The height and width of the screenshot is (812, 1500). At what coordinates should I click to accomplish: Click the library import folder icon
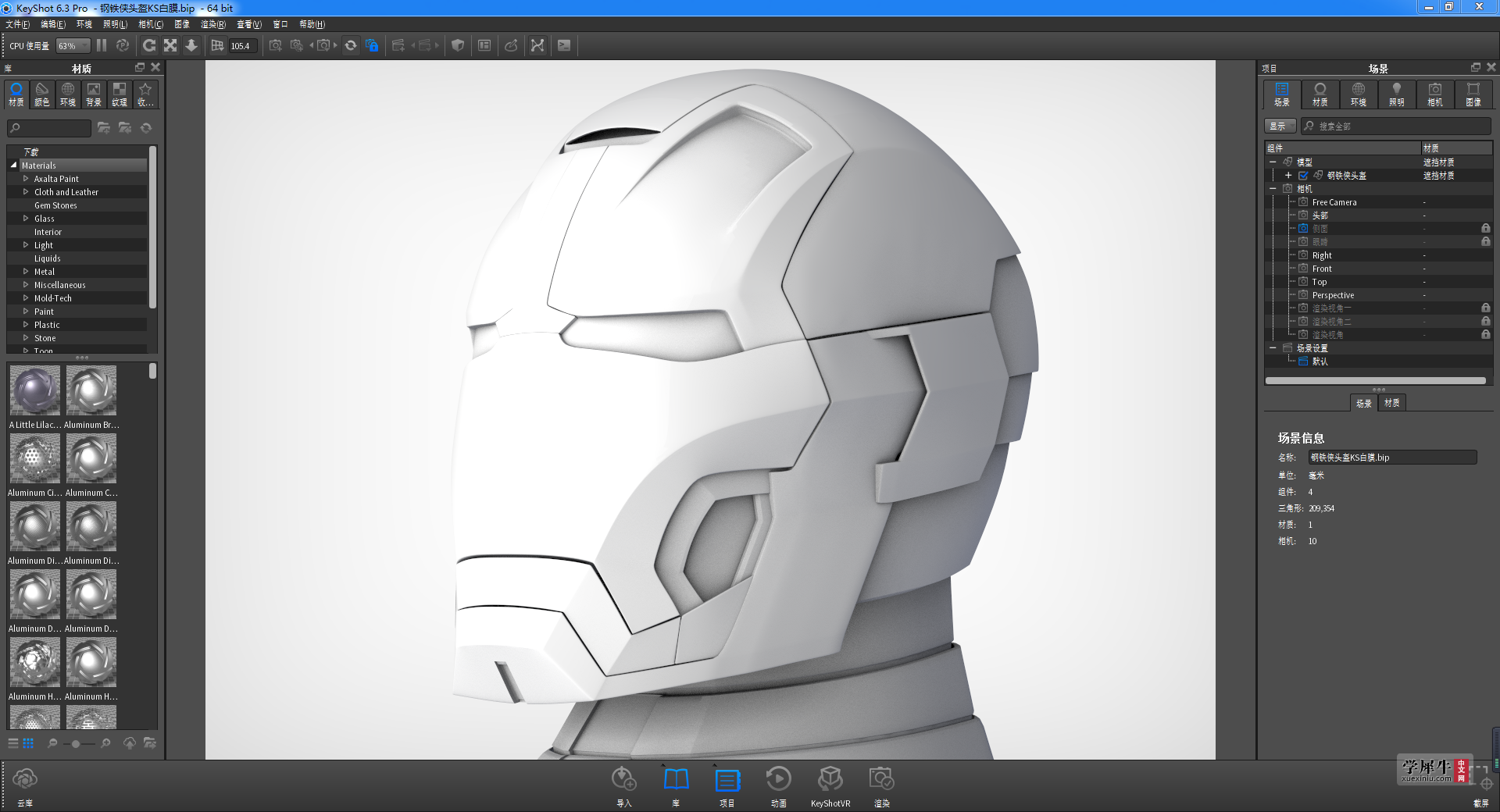pyautogui.click(x=125, y=128)
